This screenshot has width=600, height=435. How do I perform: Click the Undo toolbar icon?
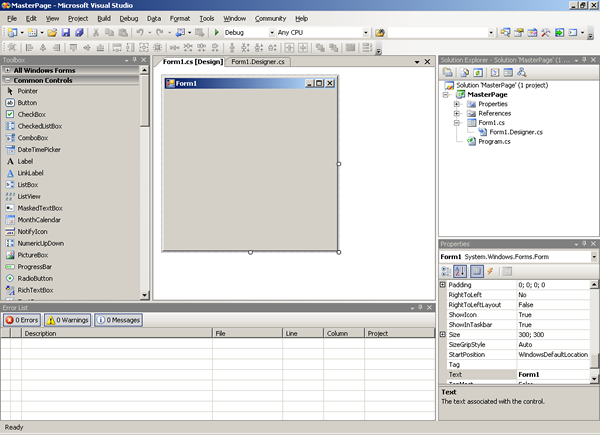click(140, 33)
